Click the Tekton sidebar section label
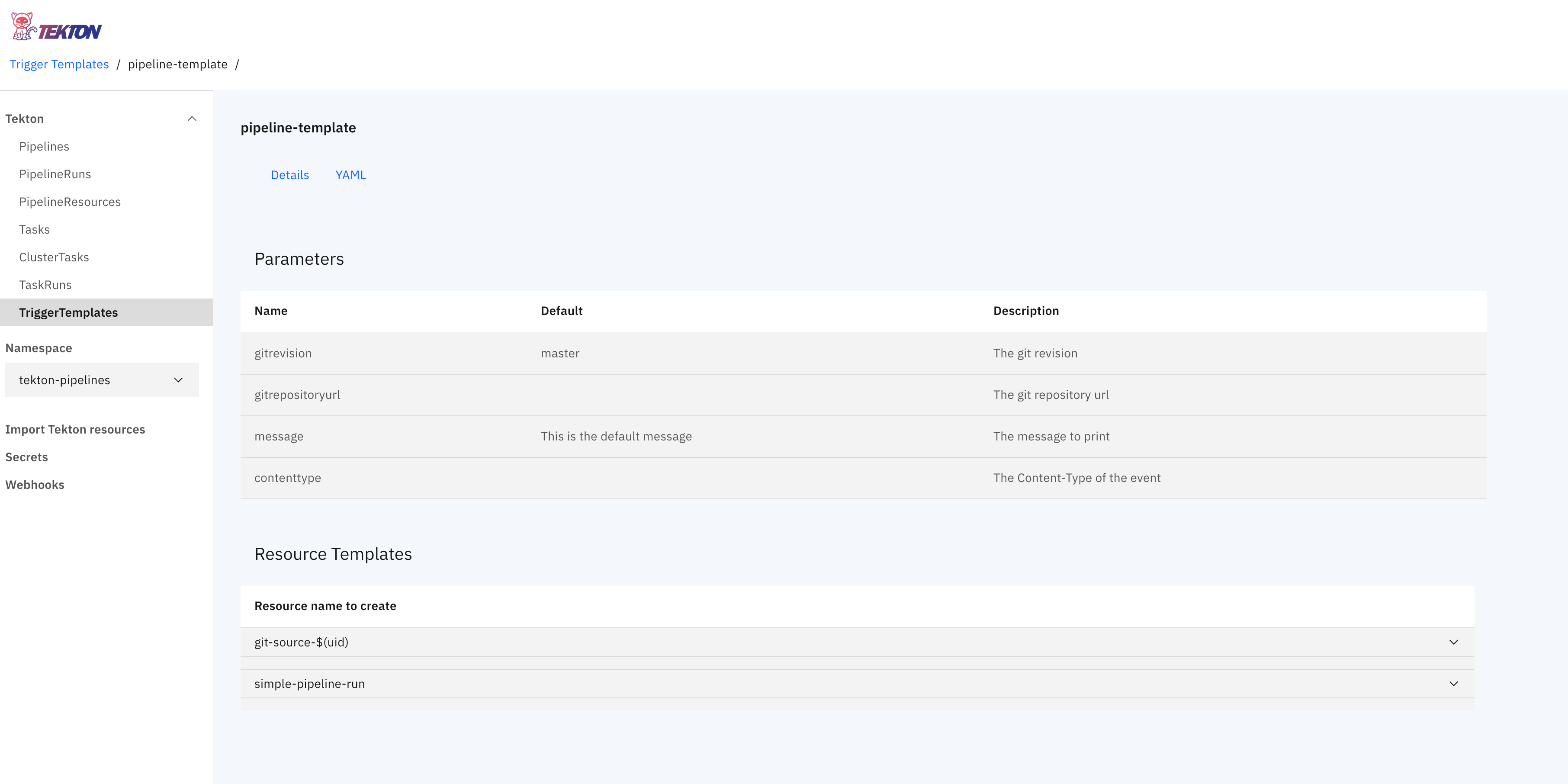The width and height of the screenshot is (1568, 784). 24,119
